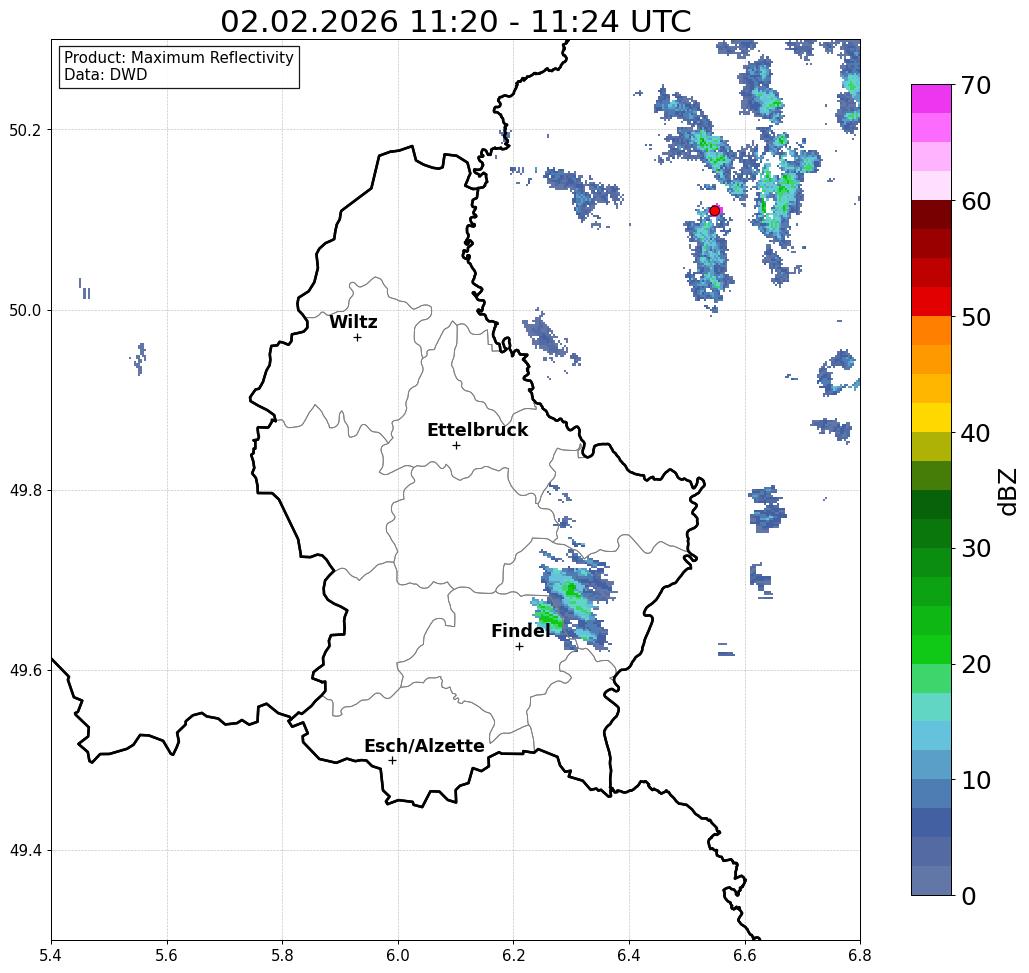Click the 30 tick on colorbar
This screenshot has width=1029, height=973.
tap(975, 549)
